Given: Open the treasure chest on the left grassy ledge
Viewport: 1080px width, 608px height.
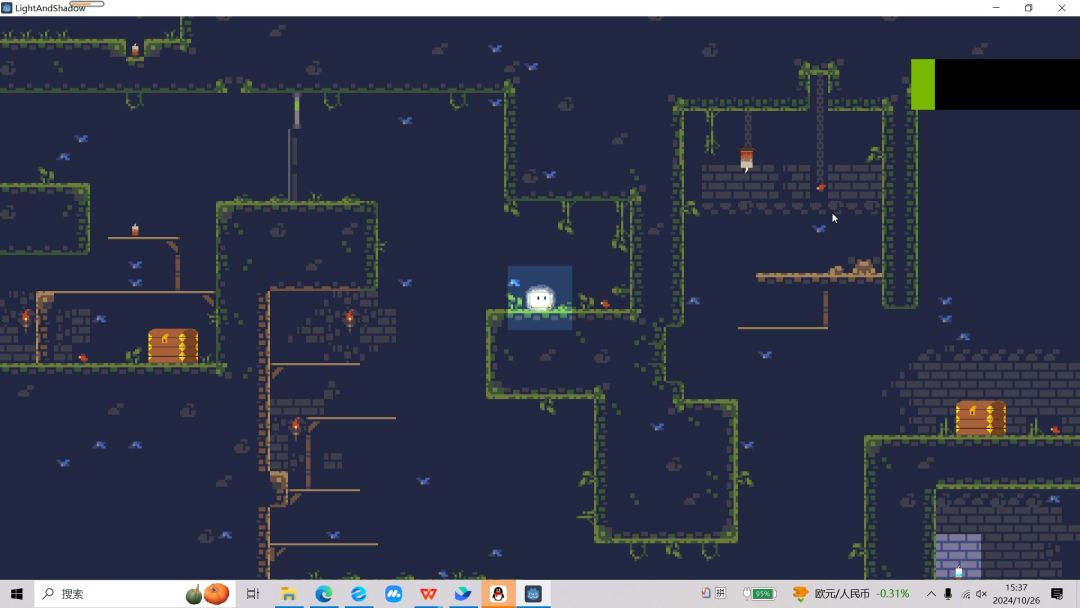Looking at the screenshot, I should 173,346.
